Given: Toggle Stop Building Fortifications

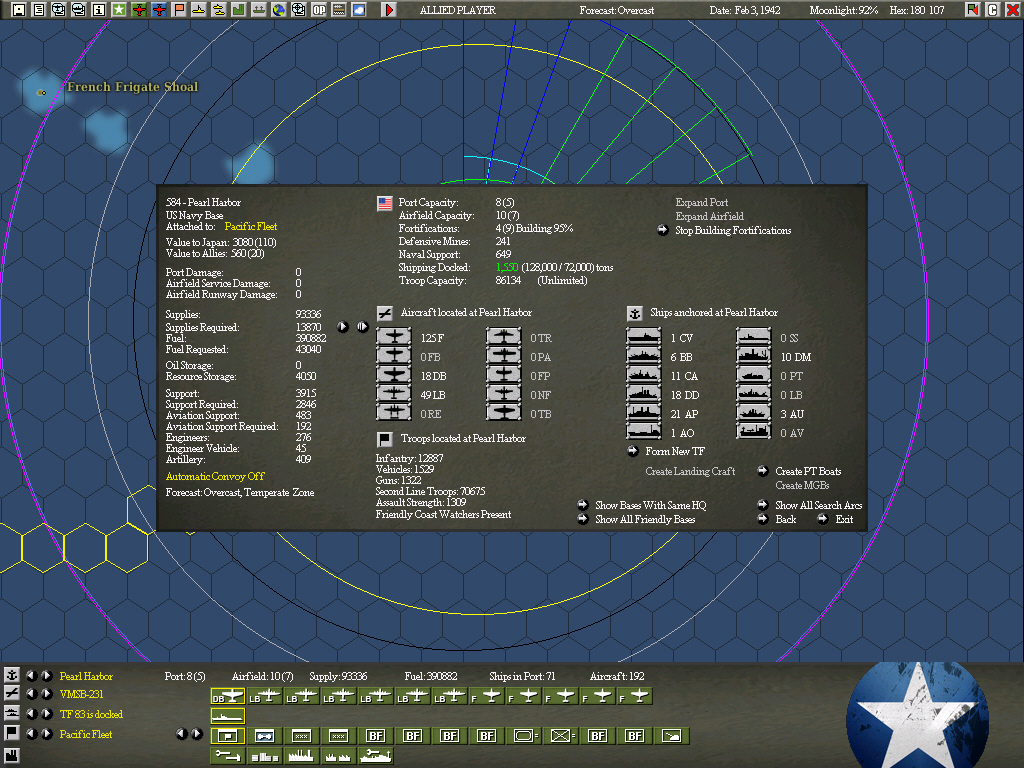Looking at the screenshot, I should (x=733, y=230).
